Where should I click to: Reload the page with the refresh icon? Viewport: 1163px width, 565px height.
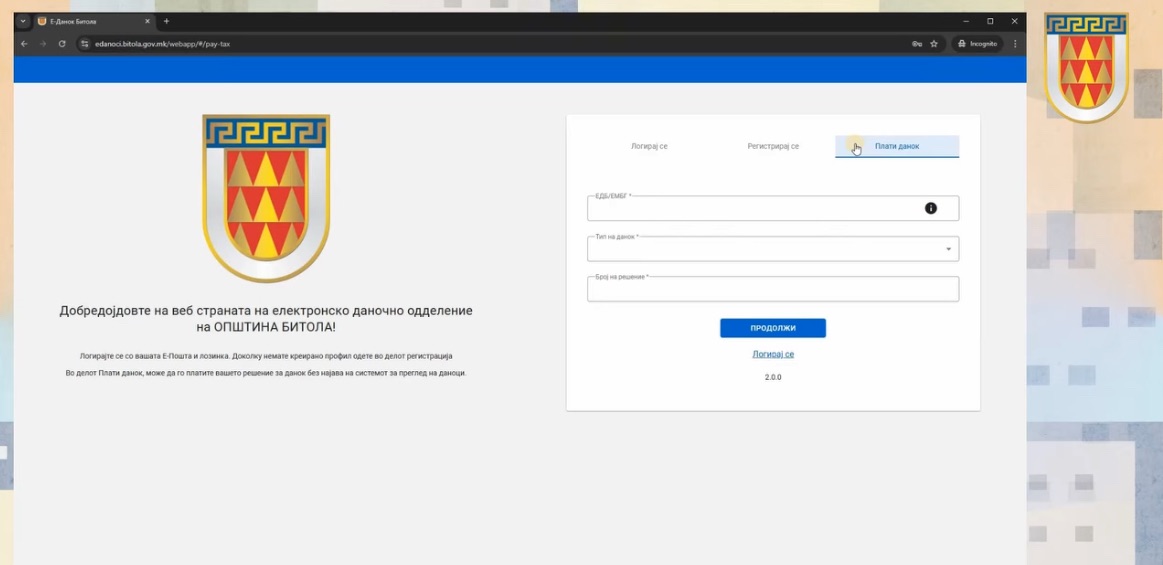tap(62, 44)
